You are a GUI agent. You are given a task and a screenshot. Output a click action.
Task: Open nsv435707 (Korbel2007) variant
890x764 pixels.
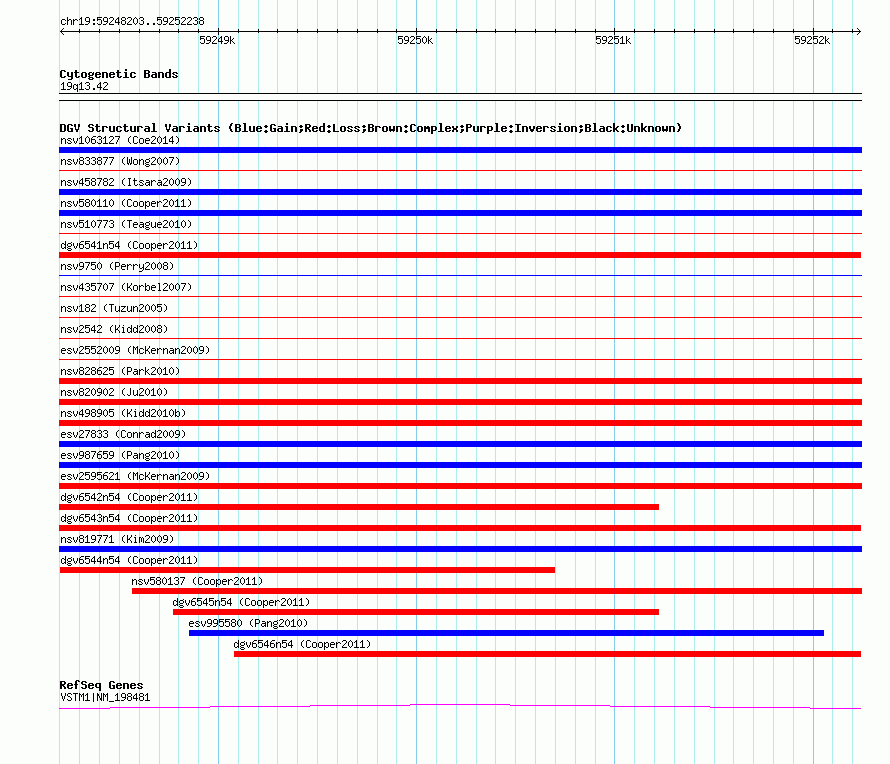tap(126, 287)
